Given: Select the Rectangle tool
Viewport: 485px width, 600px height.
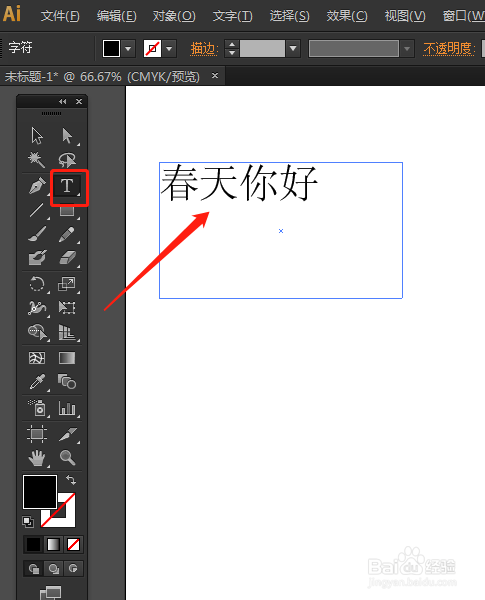Looking at the screenshot, I should 67,211.
